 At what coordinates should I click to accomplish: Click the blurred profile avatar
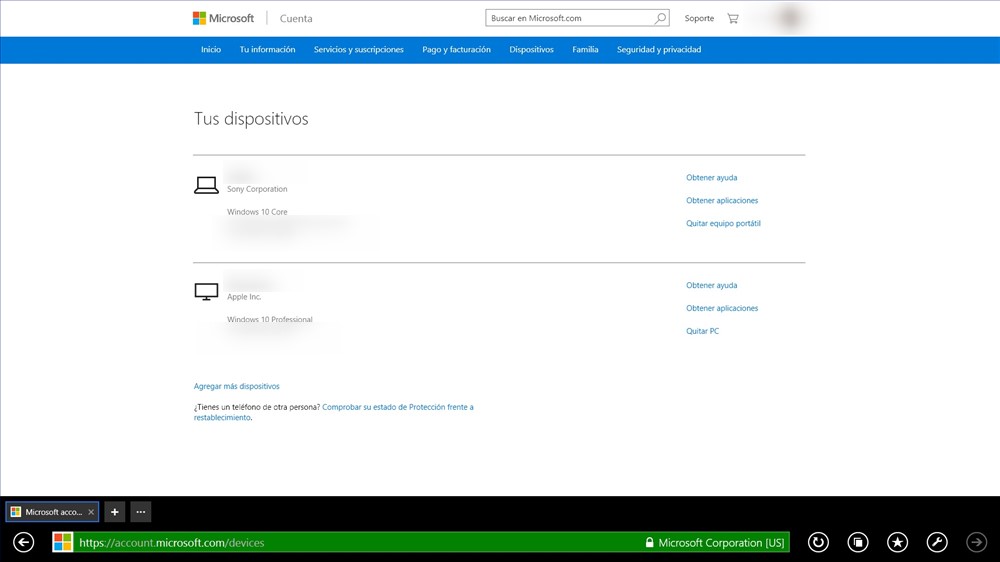pyautogui.click(x=790, y=18)
